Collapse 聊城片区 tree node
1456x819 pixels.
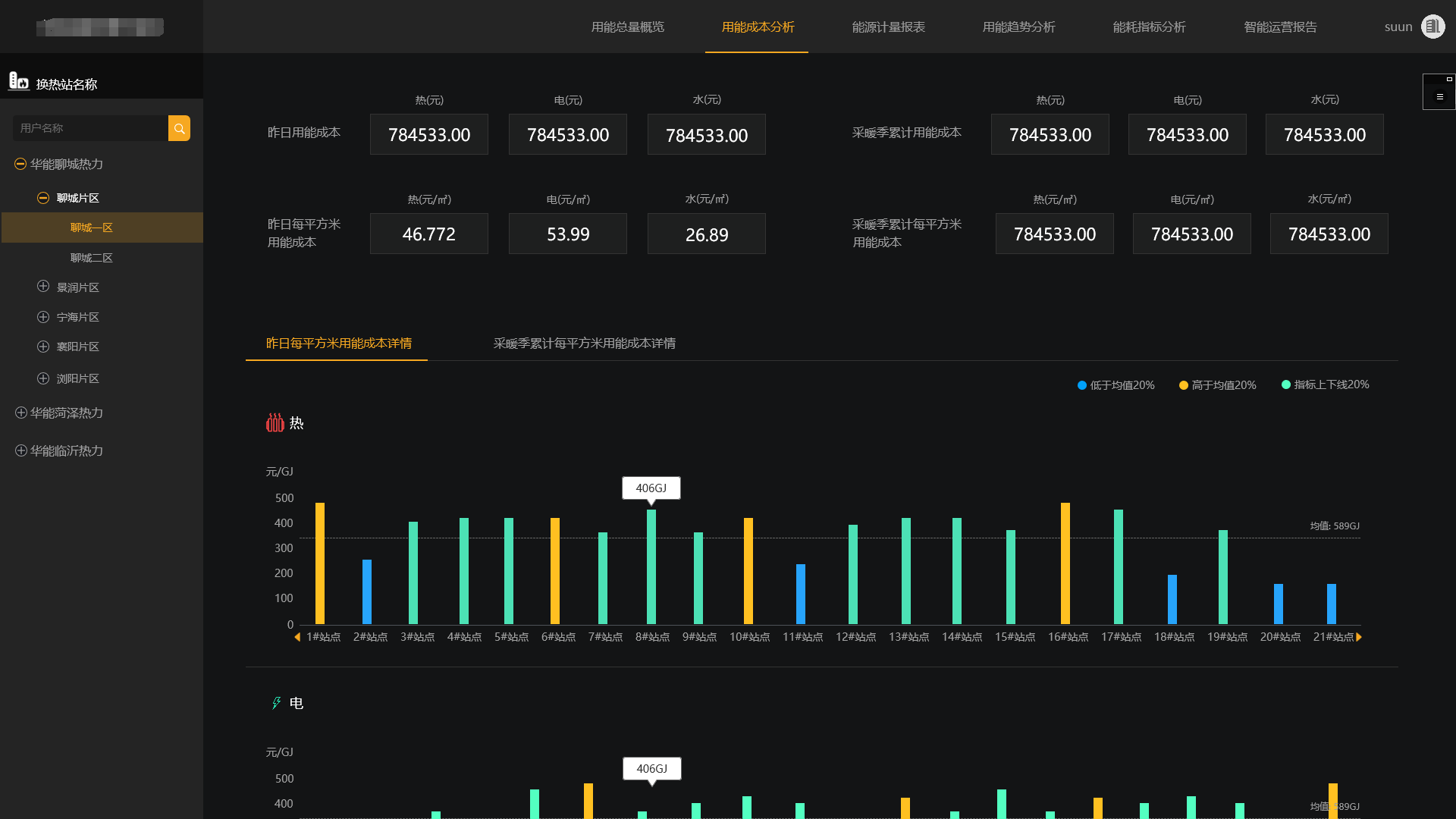coord(43,198)
